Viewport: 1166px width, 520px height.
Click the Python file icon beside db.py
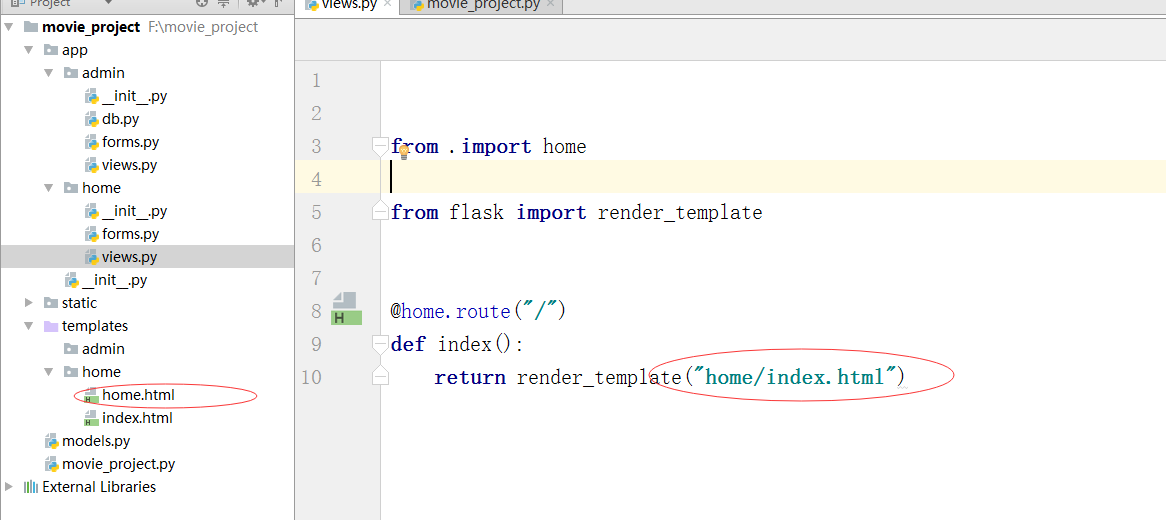[91, 119]
